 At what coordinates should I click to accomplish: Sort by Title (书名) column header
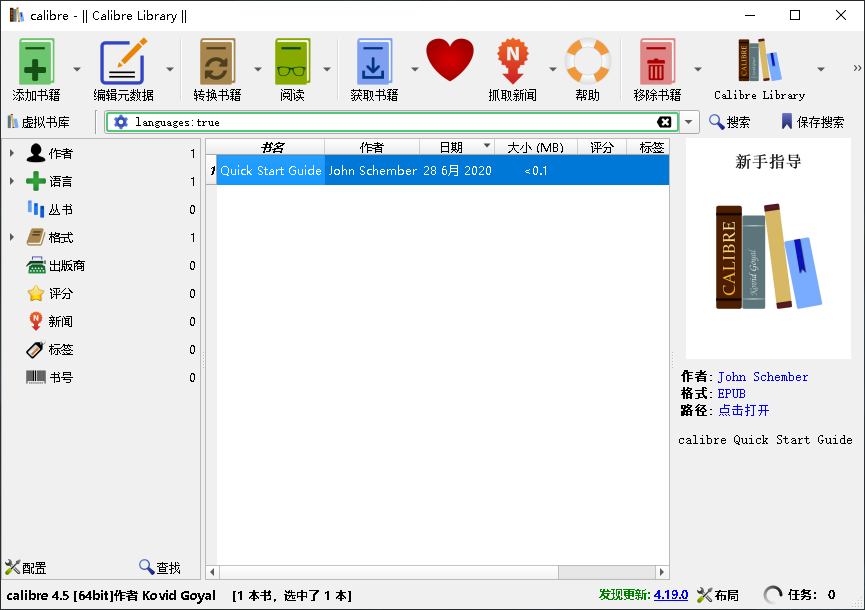point(271,147)
